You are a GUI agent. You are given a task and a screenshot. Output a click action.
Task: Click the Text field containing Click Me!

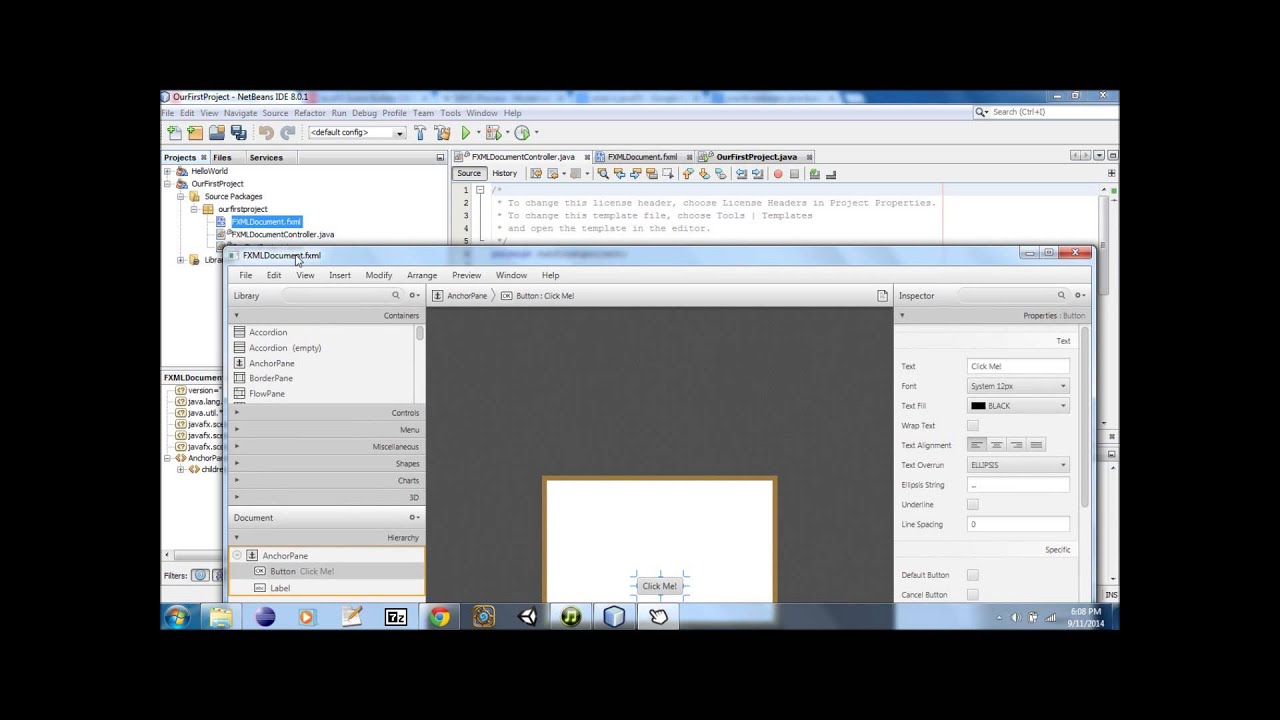(x=1018, y=366)
